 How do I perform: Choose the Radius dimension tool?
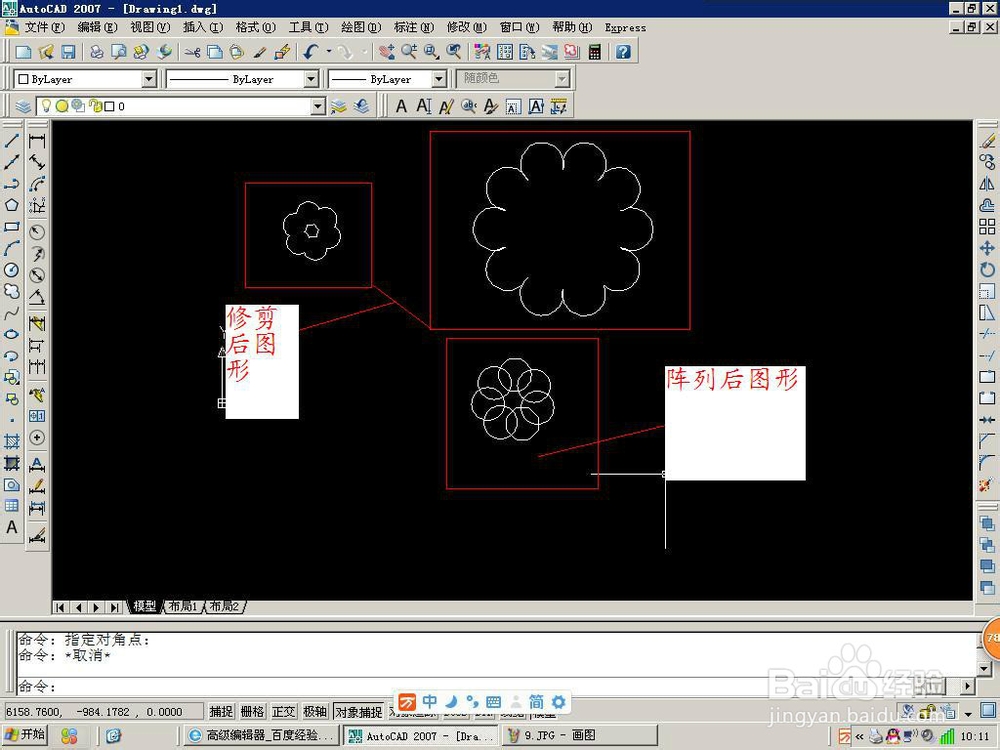click(37, 232)
